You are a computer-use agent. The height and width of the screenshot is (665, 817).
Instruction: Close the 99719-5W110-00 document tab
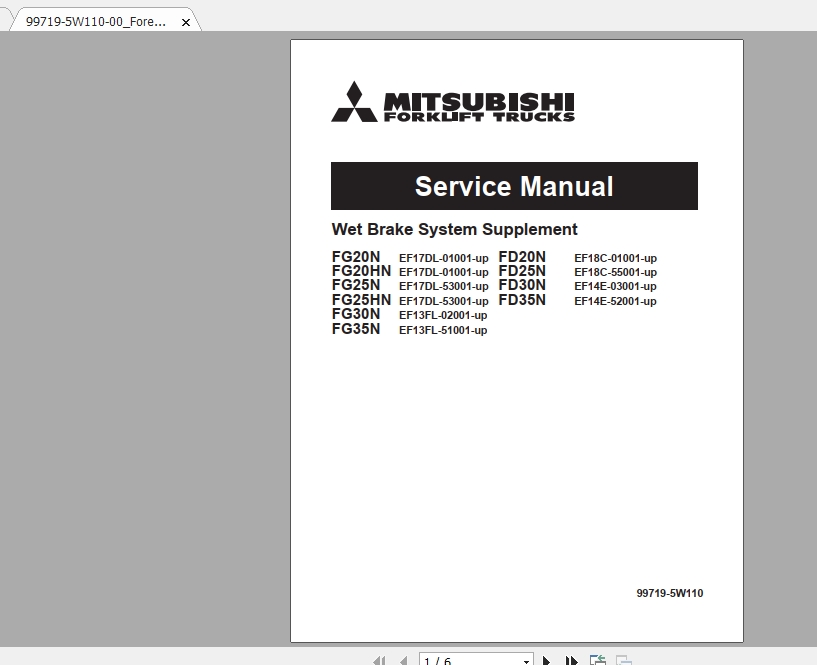186,20
